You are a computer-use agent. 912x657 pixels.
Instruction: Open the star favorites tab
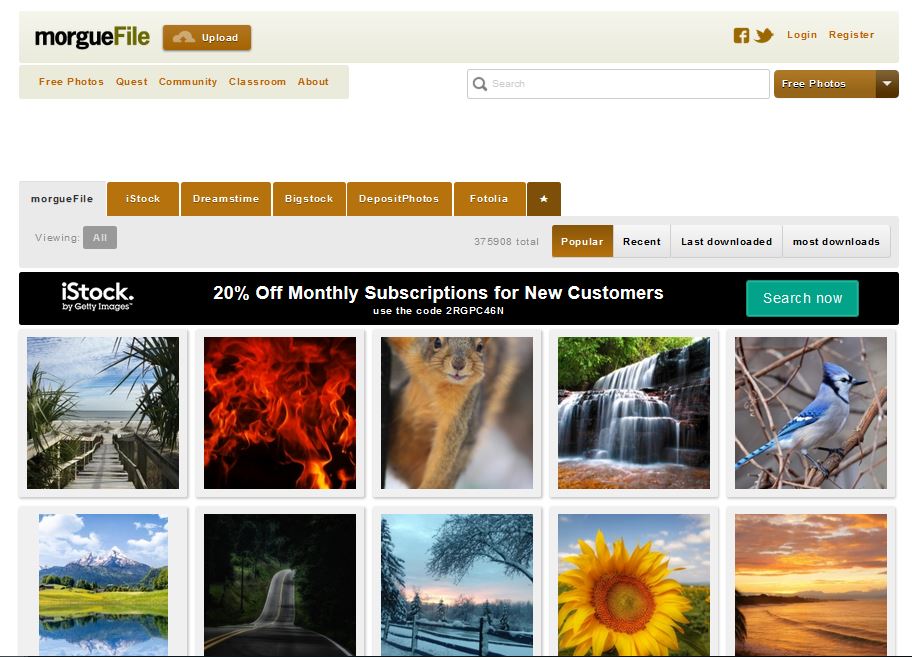tap(544, 199)
